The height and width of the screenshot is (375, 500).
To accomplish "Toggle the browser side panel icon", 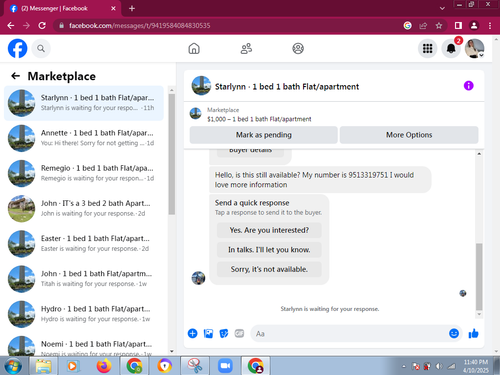I will [x=458, y=26].
